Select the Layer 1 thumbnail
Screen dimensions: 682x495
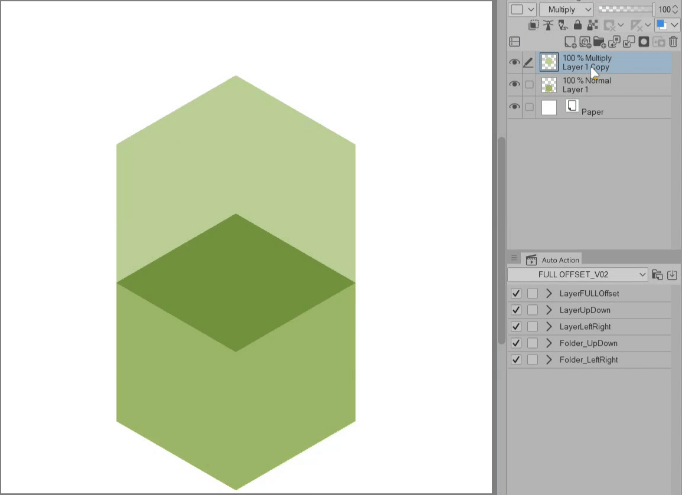549,84
